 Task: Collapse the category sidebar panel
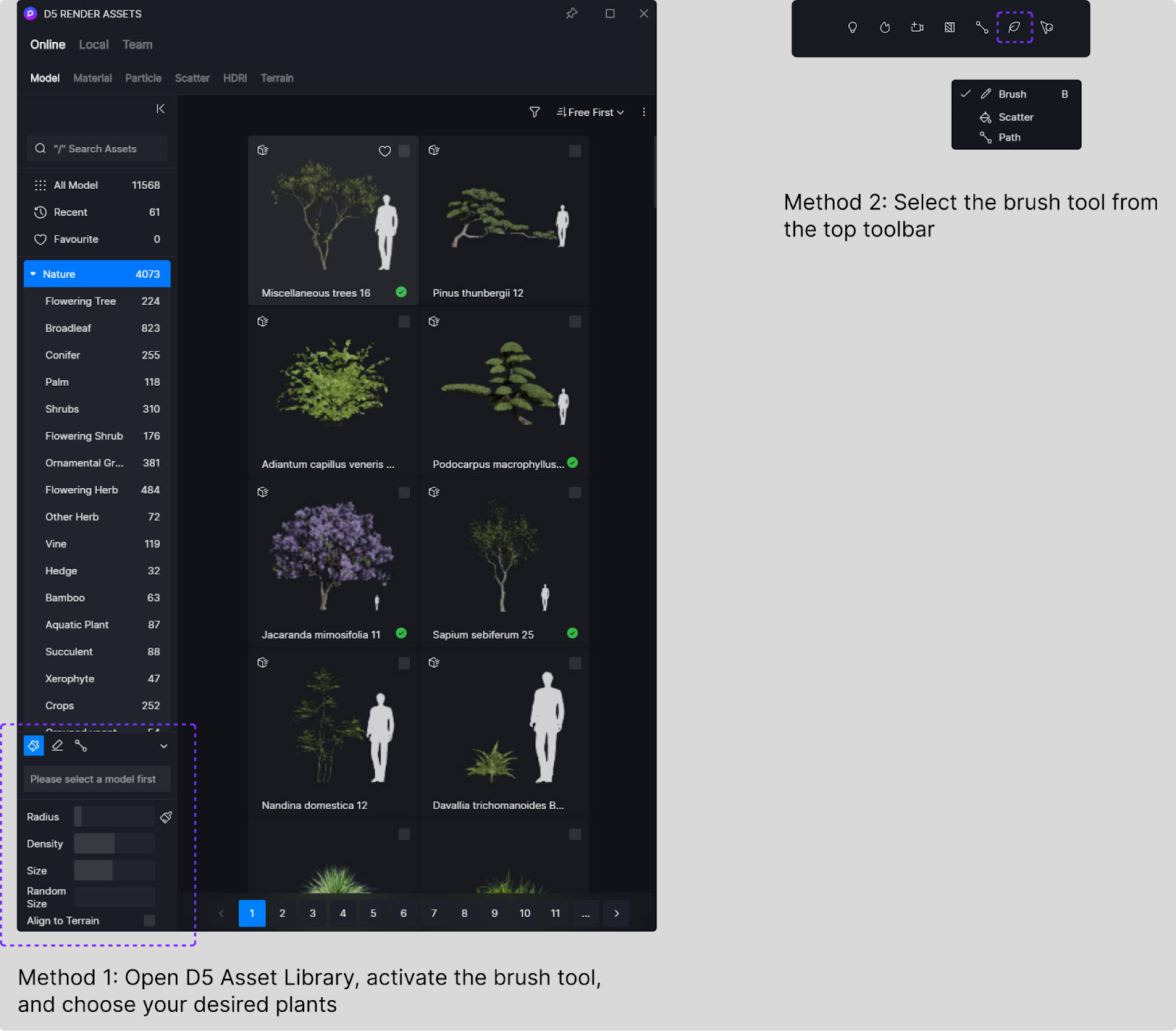(x=160, y=109)
